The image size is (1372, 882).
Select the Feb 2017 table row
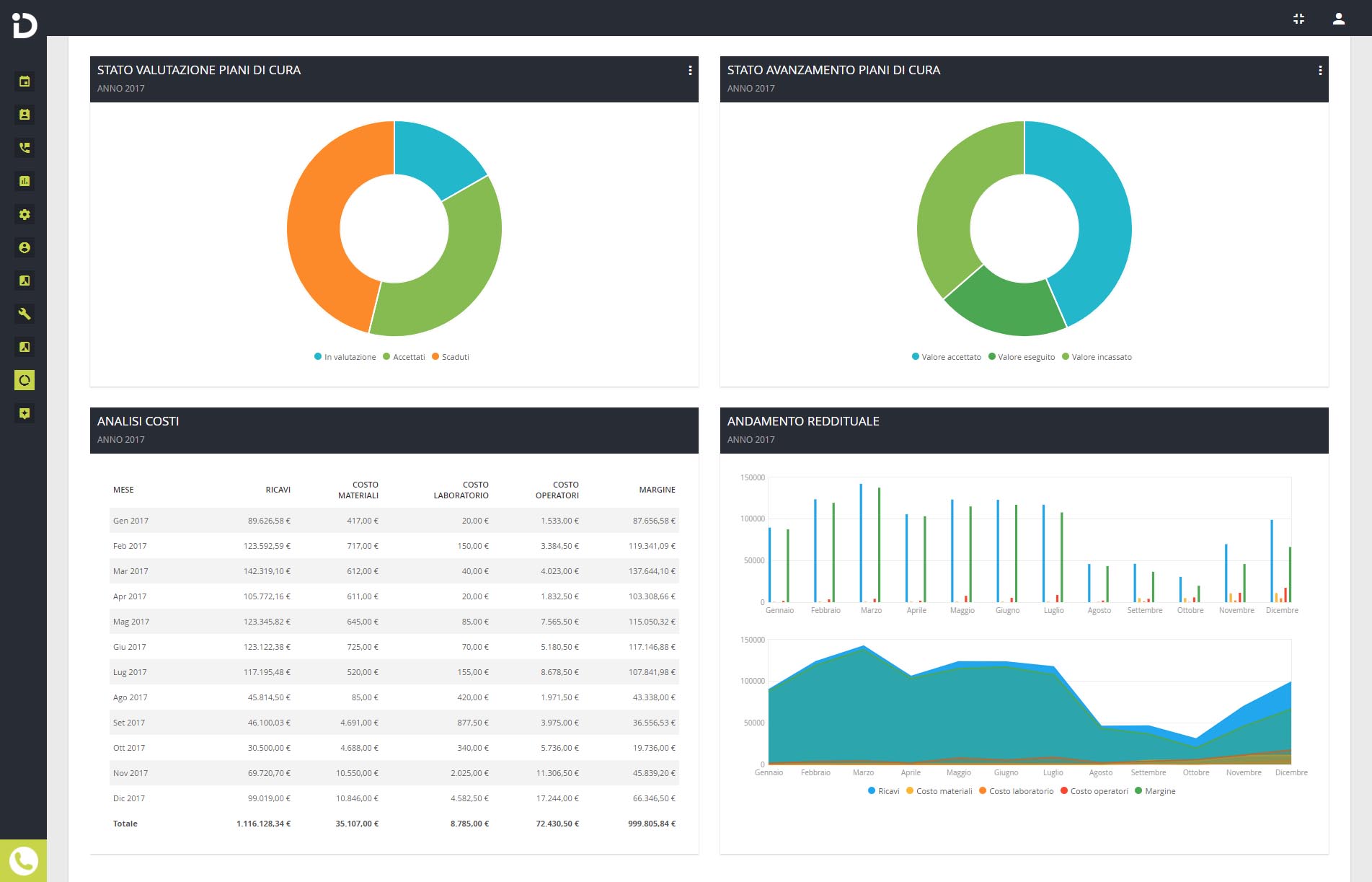pos(394,546)
